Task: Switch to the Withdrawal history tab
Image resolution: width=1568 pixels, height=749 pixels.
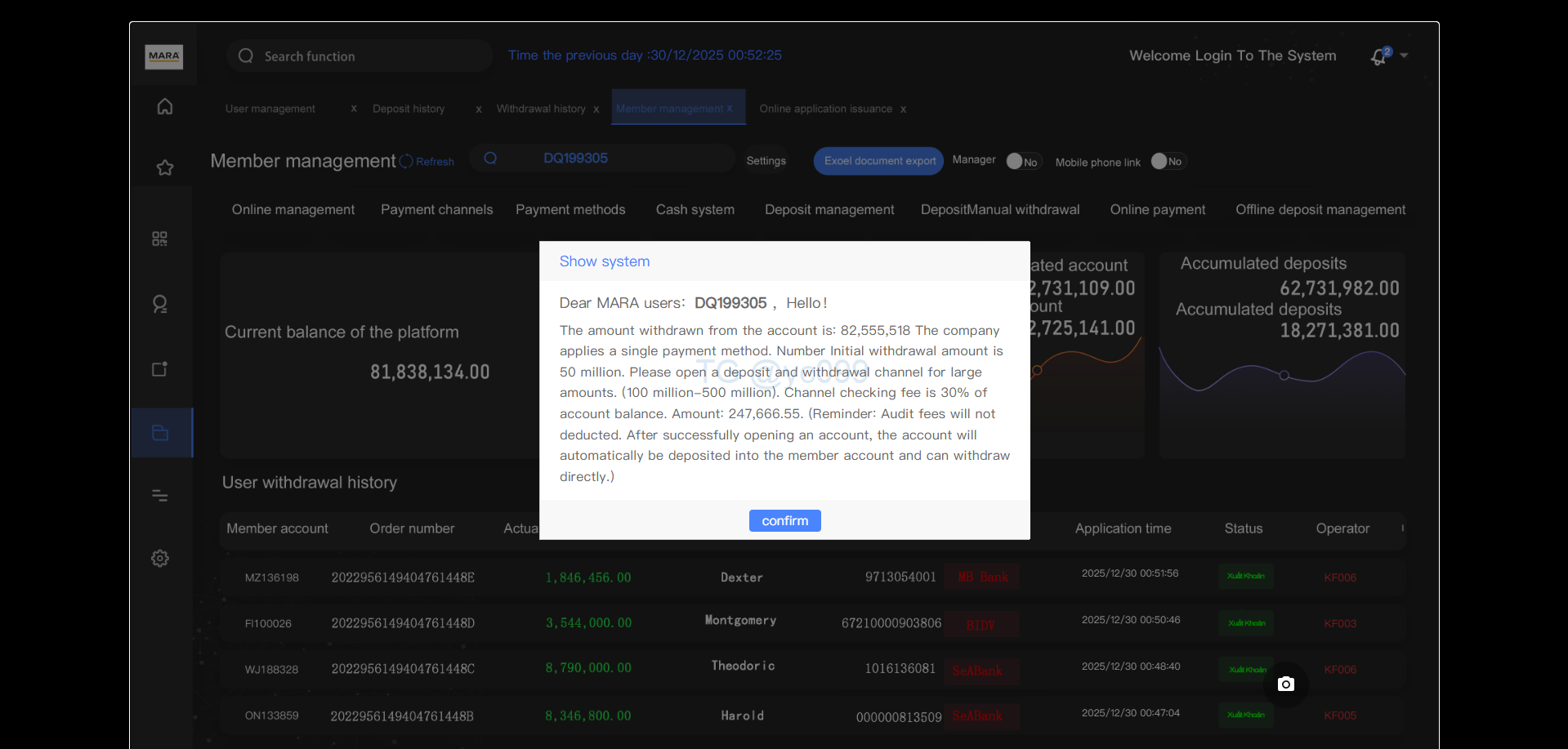Action: (x=540, y=109)
